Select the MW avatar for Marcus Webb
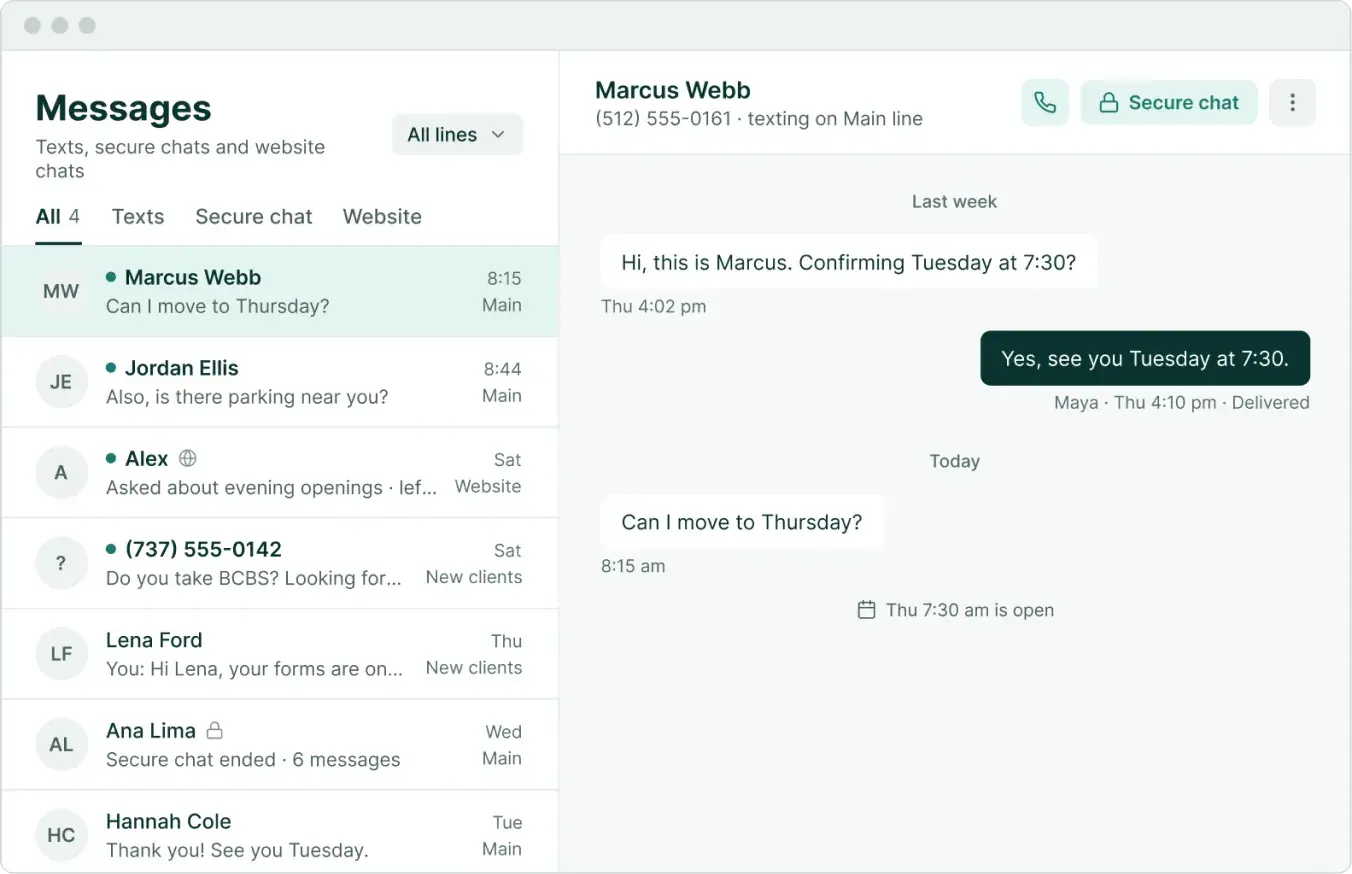 click(61, 292)
